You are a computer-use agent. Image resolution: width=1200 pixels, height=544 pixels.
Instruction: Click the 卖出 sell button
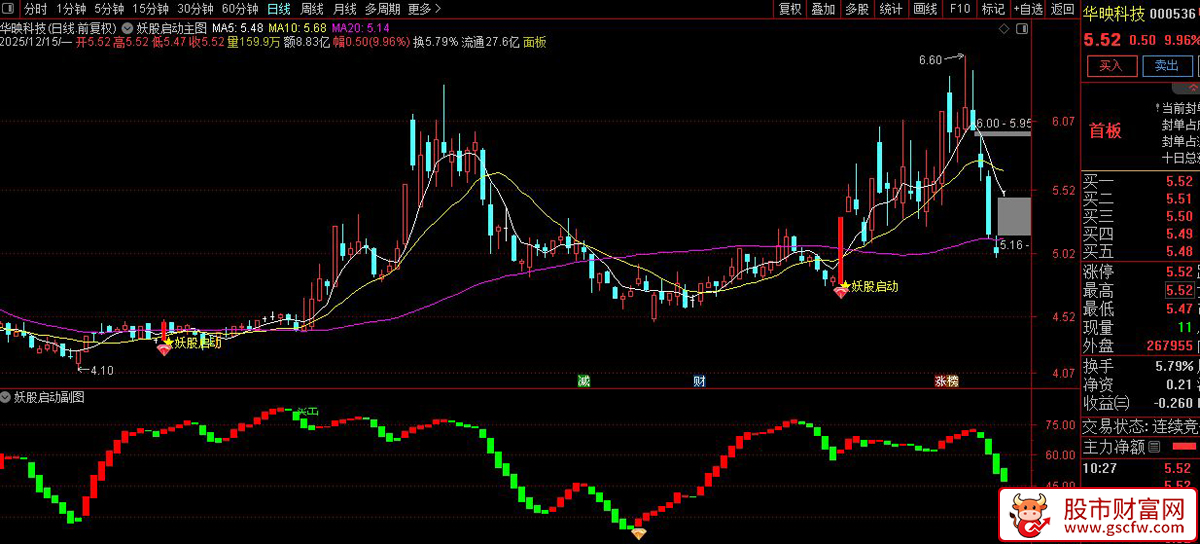1167,66
